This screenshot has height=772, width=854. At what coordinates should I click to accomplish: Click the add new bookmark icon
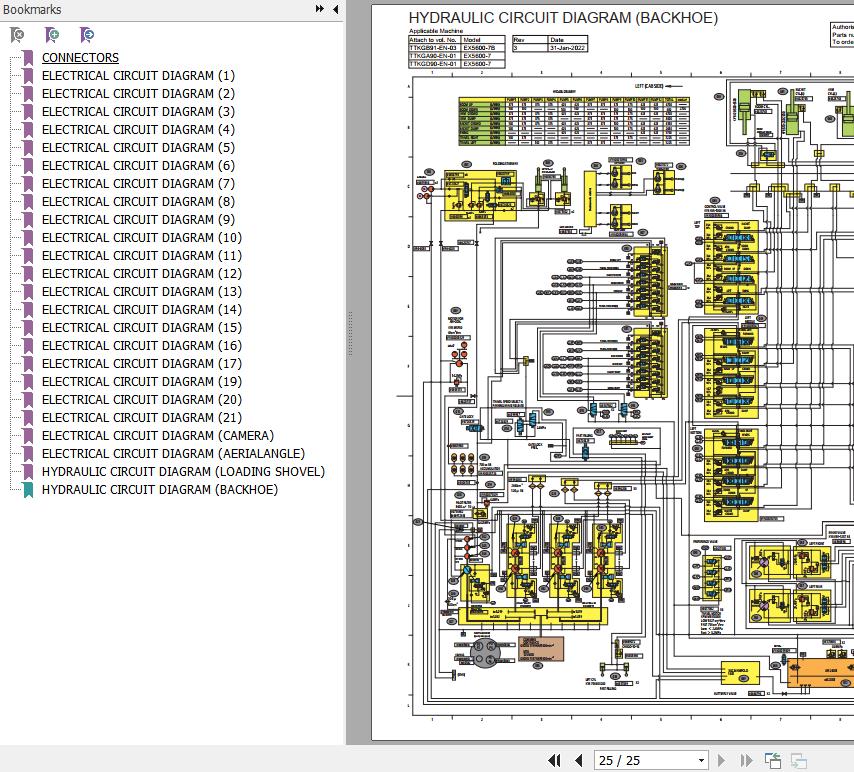52,35
